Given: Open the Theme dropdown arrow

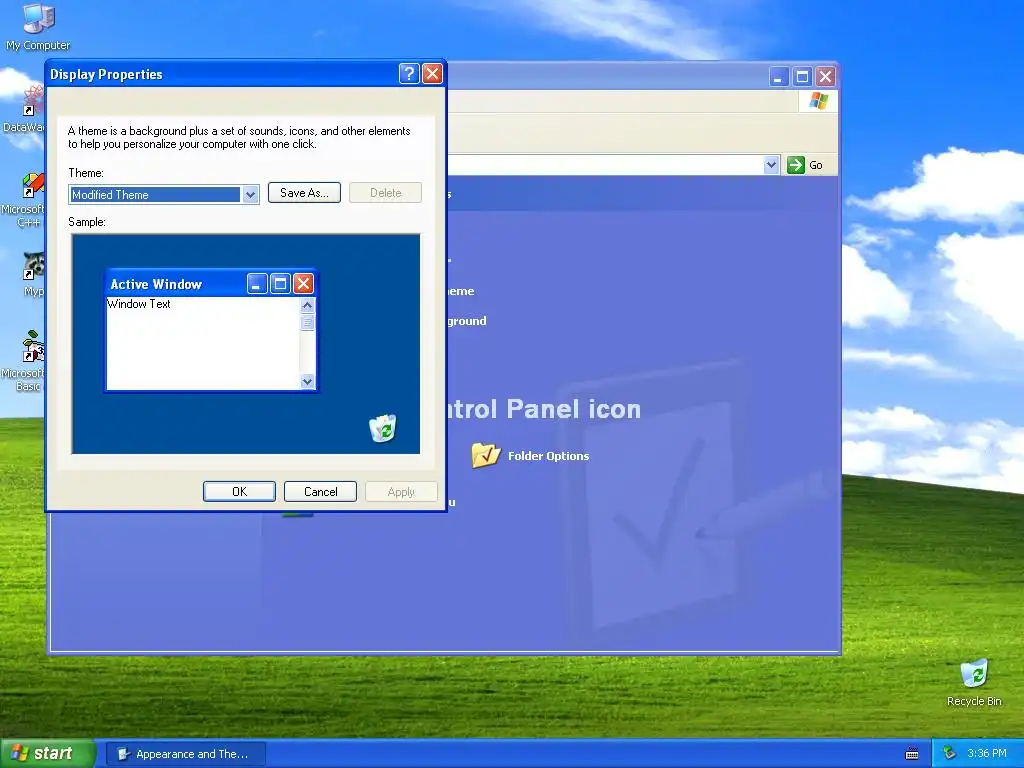Looking at the screenshot, I should [250, 195].
